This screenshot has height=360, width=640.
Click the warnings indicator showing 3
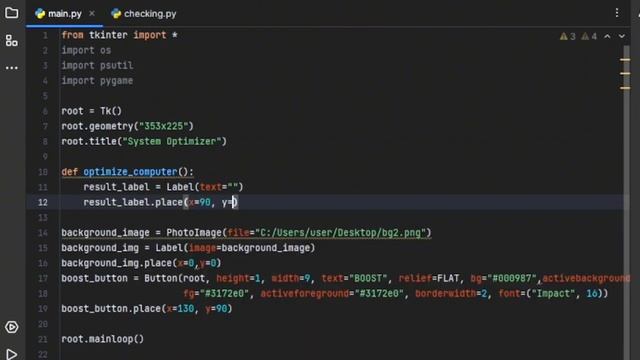[567, 36]
